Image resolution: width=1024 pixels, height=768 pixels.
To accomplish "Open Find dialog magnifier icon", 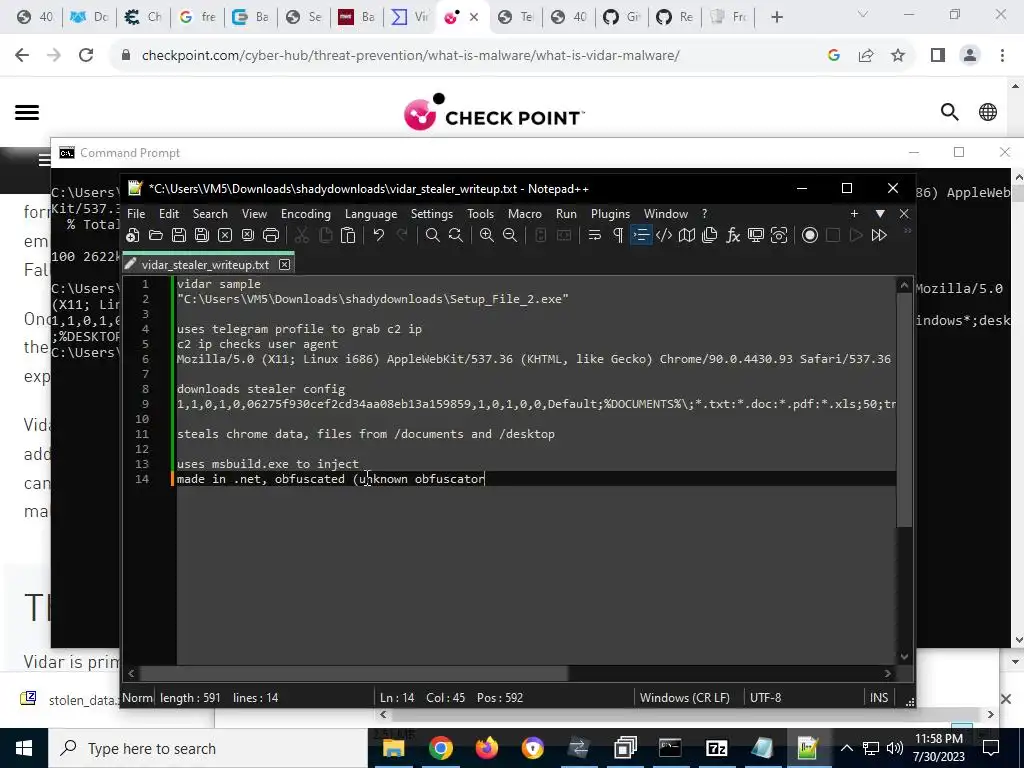I will 432,235.
